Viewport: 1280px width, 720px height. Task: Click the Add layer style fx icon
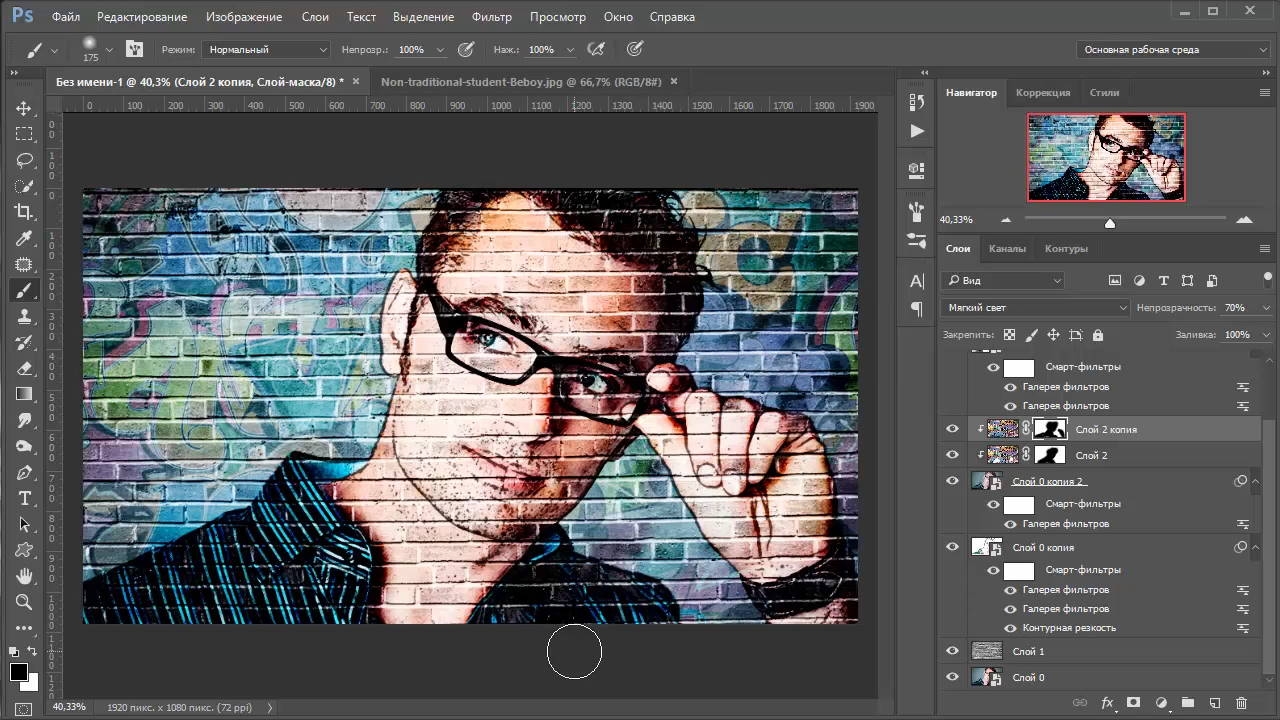click(x=1107, y=703)
